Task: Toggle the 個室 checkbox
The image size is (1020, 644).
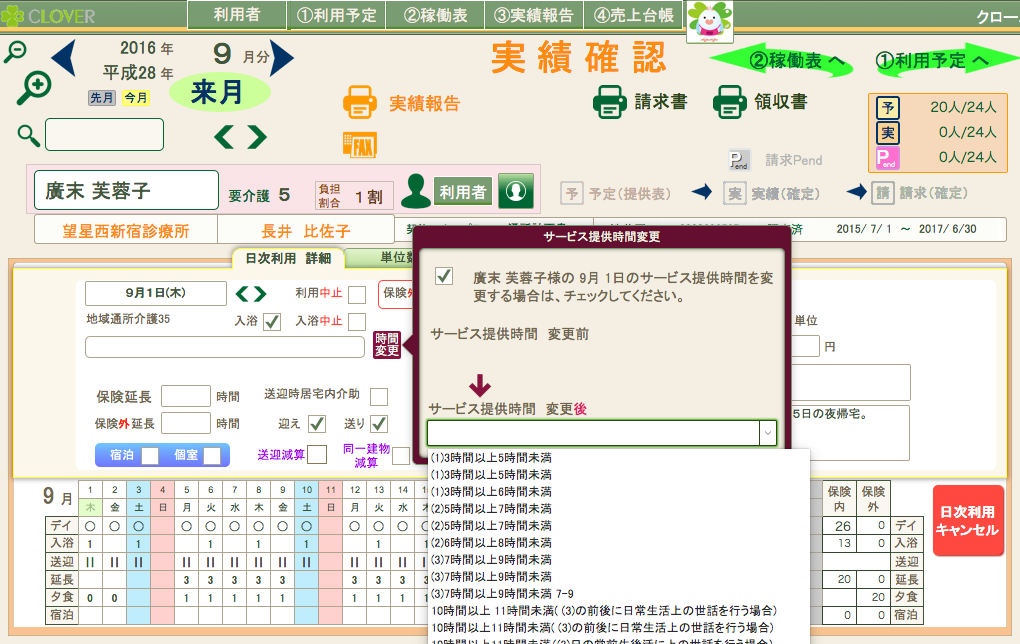Action: [211, 455]
